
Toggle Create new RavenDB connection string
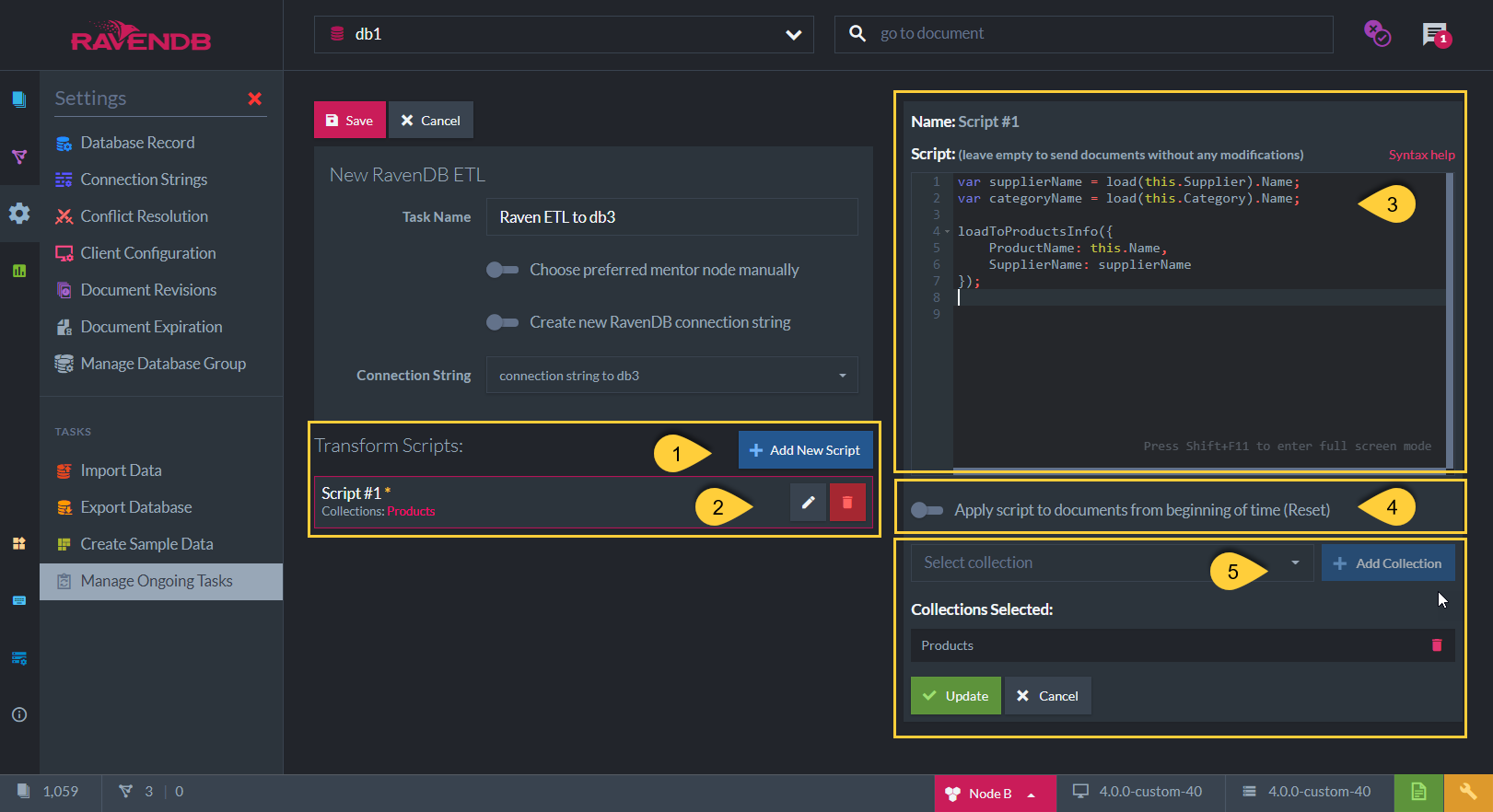[503, 322]
